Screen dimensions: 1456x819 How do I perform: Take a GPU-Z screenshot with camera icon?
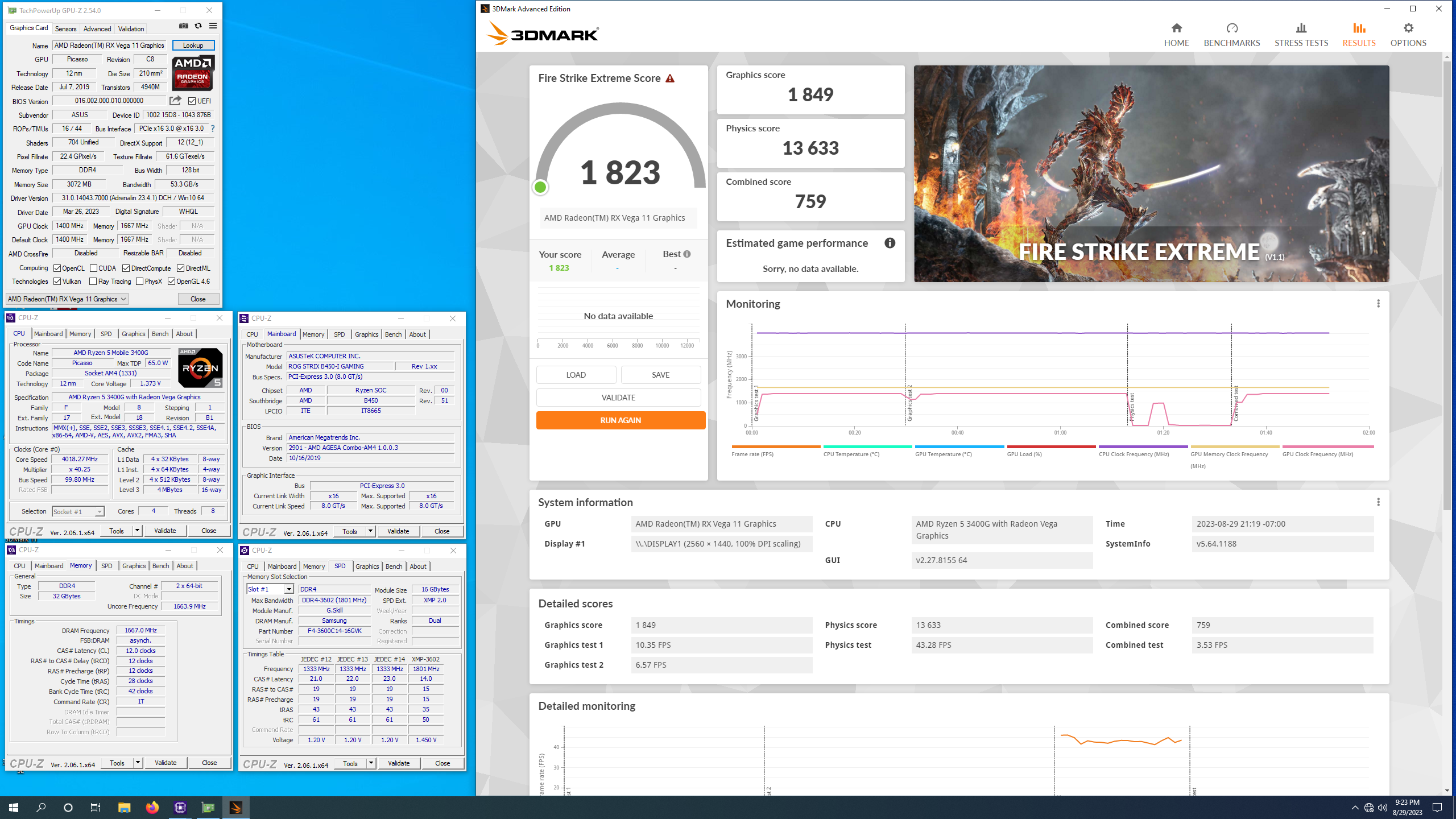pos(183,26)
